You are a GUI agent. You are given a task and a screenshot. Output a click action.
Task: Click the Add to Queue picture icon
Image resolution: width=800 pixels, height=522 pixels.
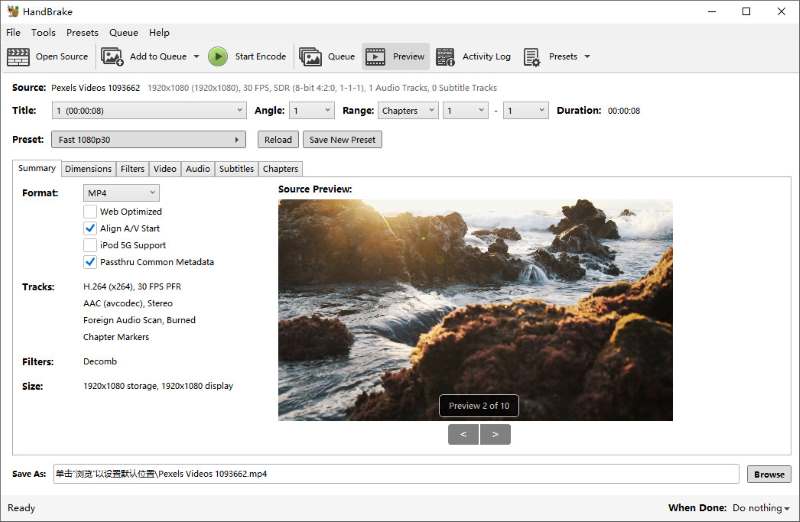[112, 57]
